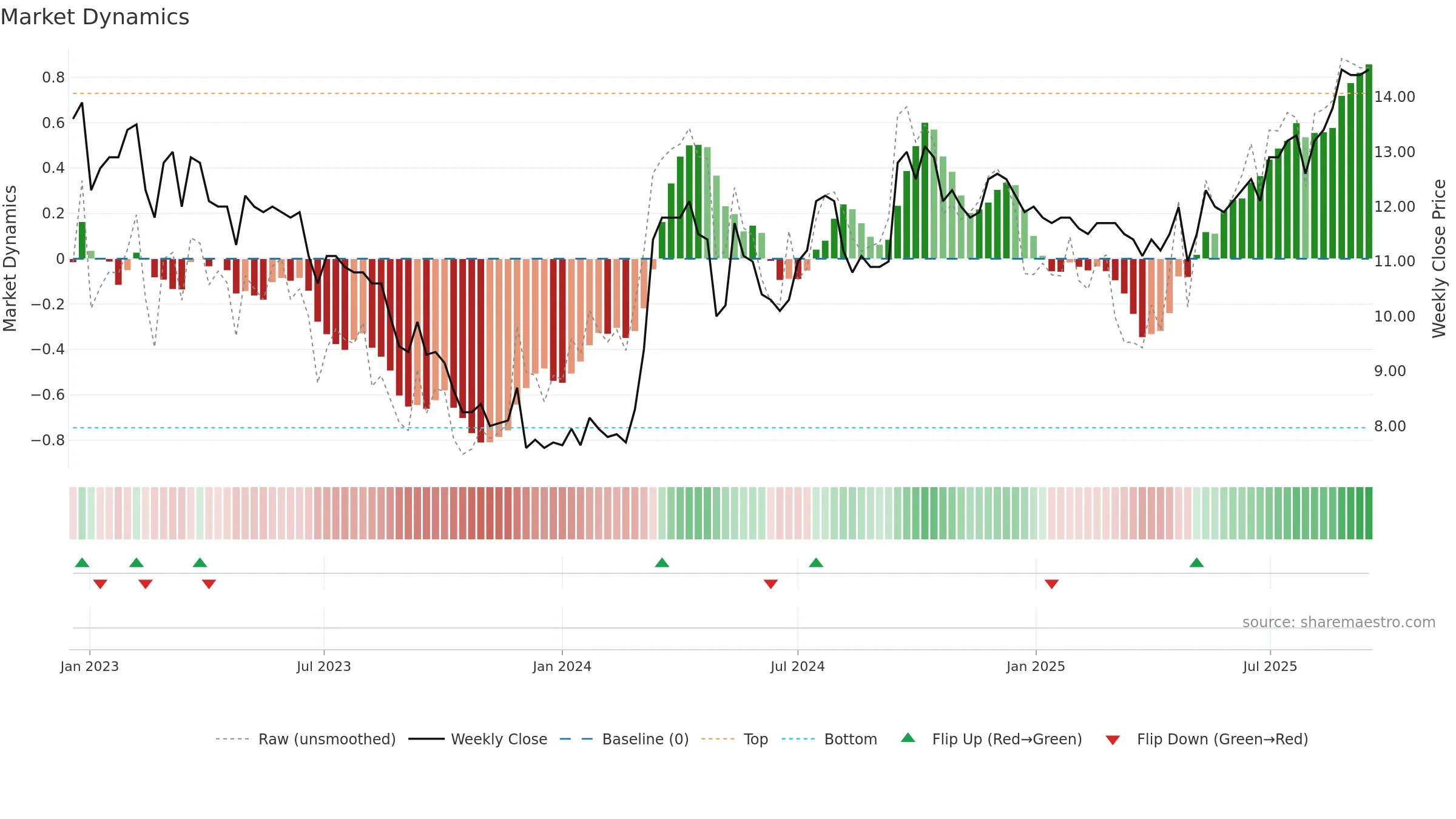
Task: Toggle Flip Down (Green→Red) legend entry
Action: [x=1207, y=739]
